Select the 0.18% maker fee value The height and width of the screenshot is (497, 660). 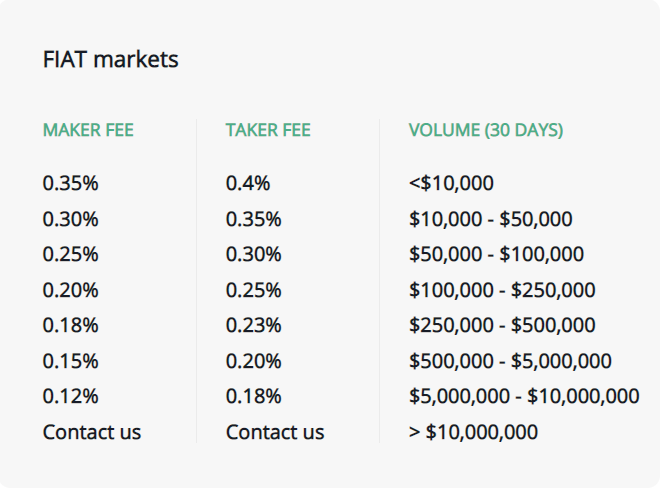[70, 325]
